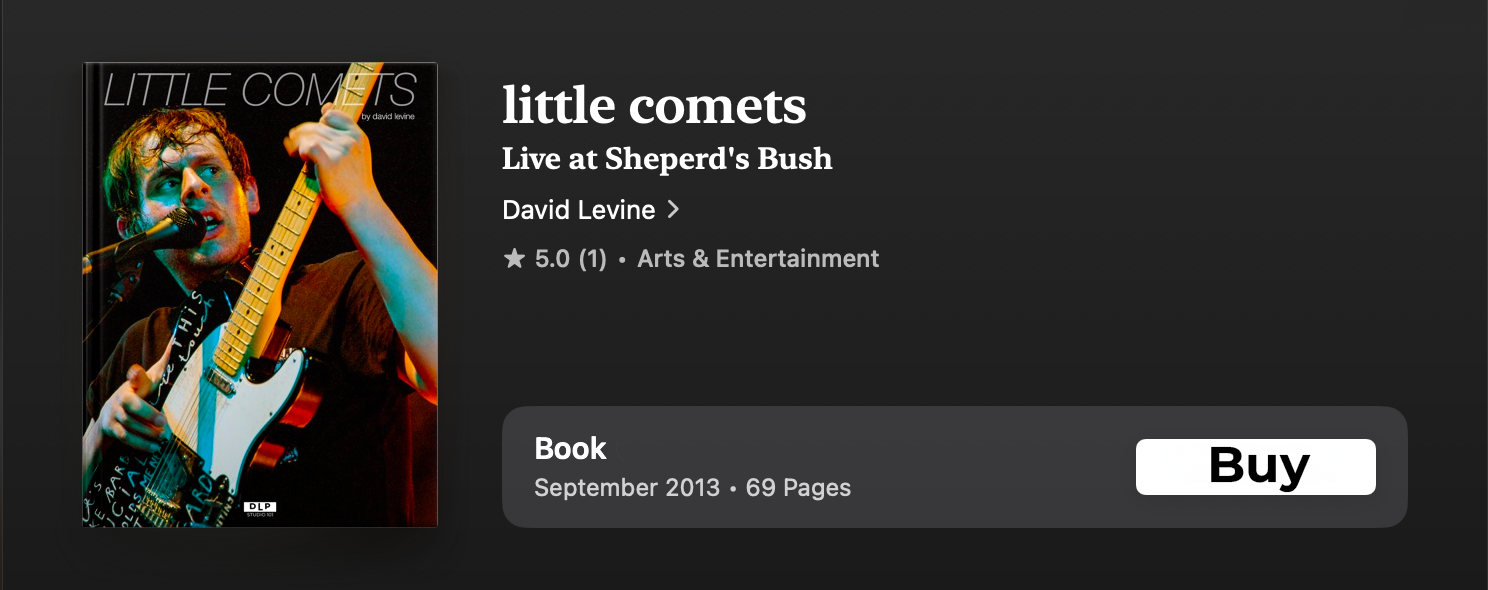Click the LITTLE COMETS cover heading

pos(260,90)
